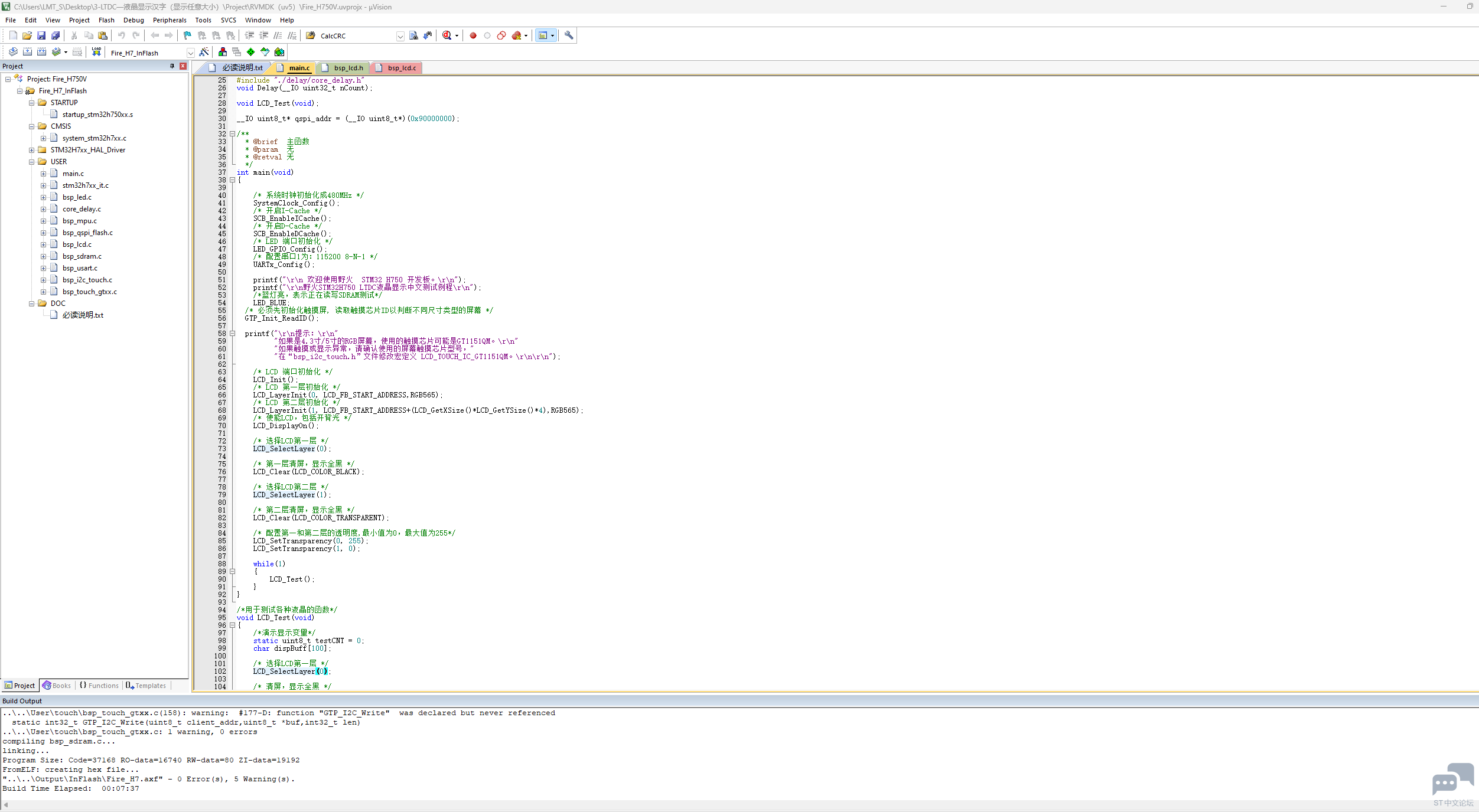This screenshot has height=812, width=1479.
Task: Click the Build Output left scroll arrow
Action: pyautogui.click(x=6, y=805)
